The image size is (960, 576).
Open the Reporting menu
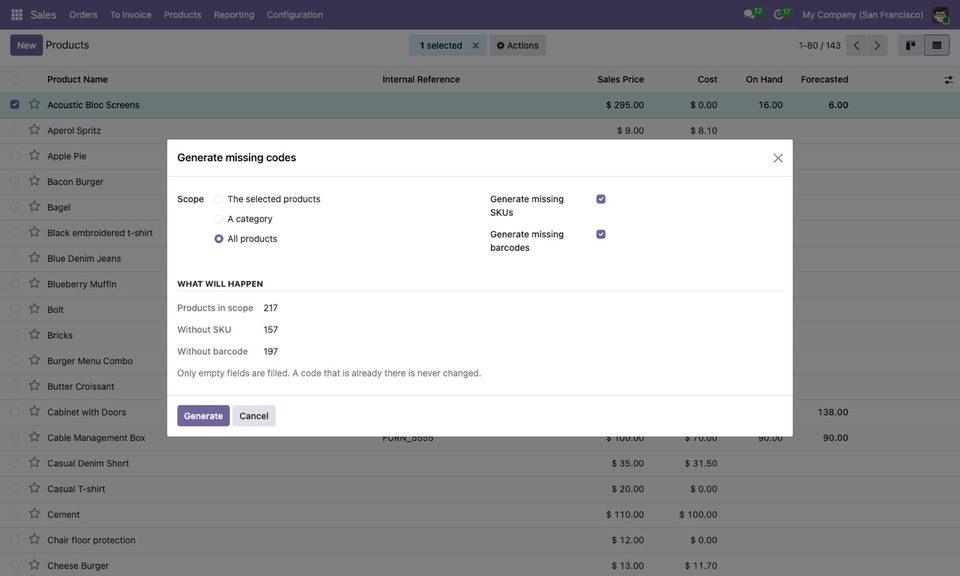(x=234, y=15)
